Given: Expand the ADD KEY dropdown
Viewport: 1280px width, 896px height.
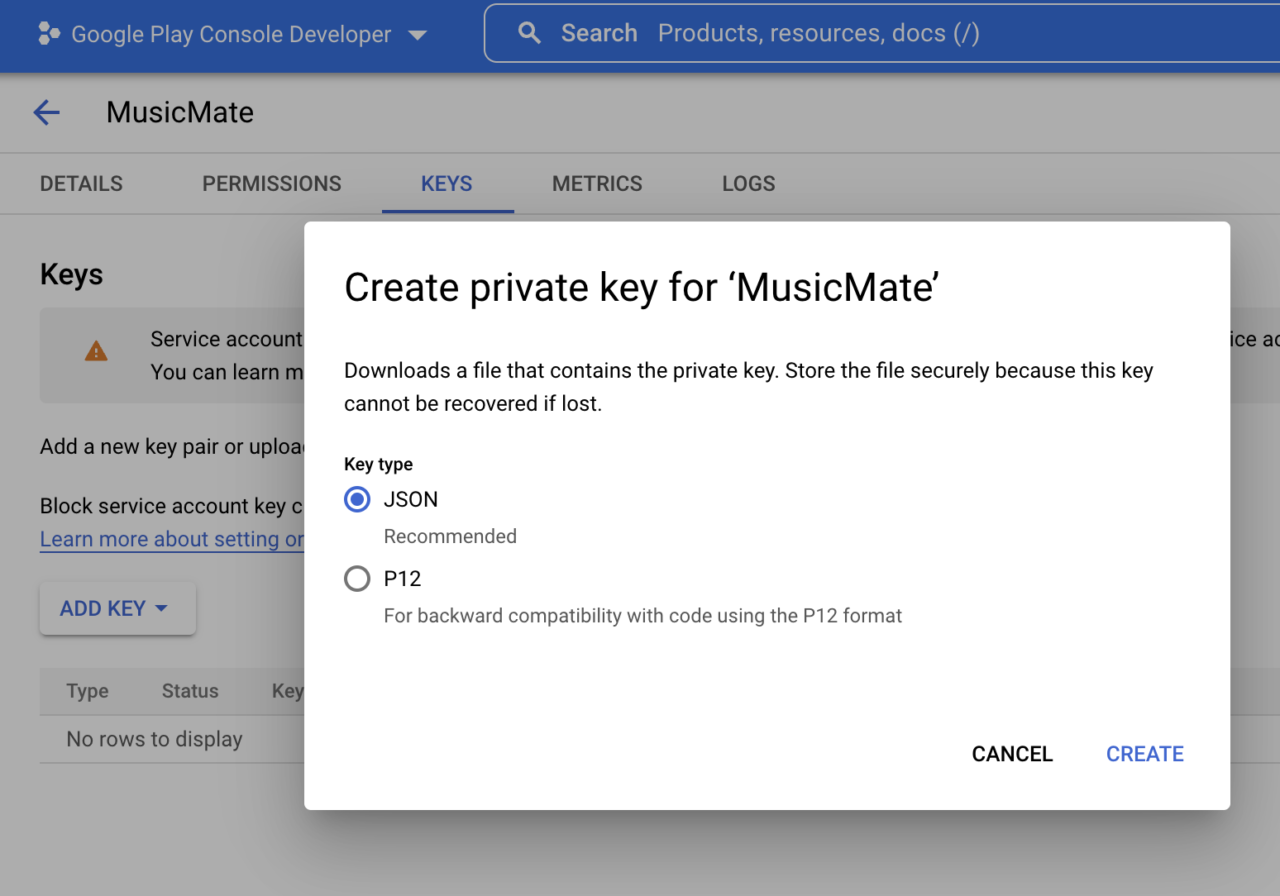Looking at the screenshot, I should (x=117, y=608).
